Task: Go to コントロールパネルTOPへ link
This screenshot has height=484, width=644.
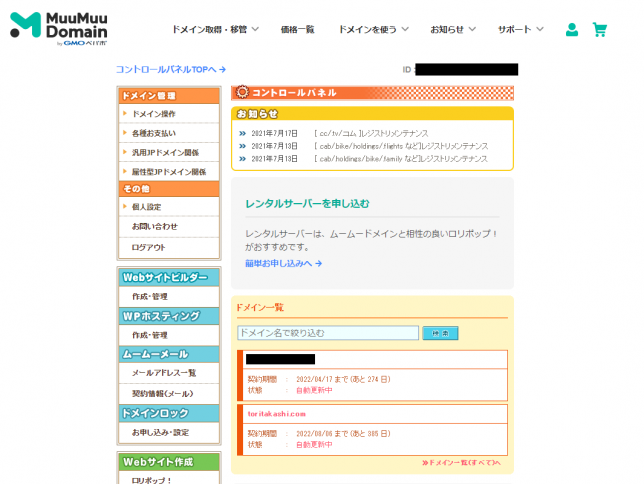Action: tap(171, 69)
